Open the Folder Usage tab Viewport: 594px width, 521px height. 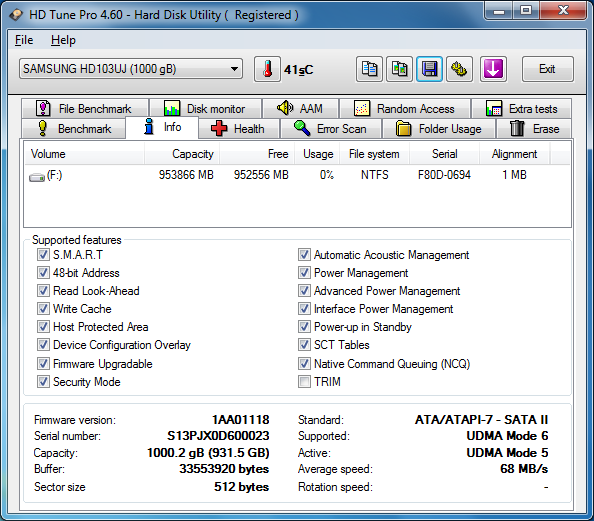[439, 129]
